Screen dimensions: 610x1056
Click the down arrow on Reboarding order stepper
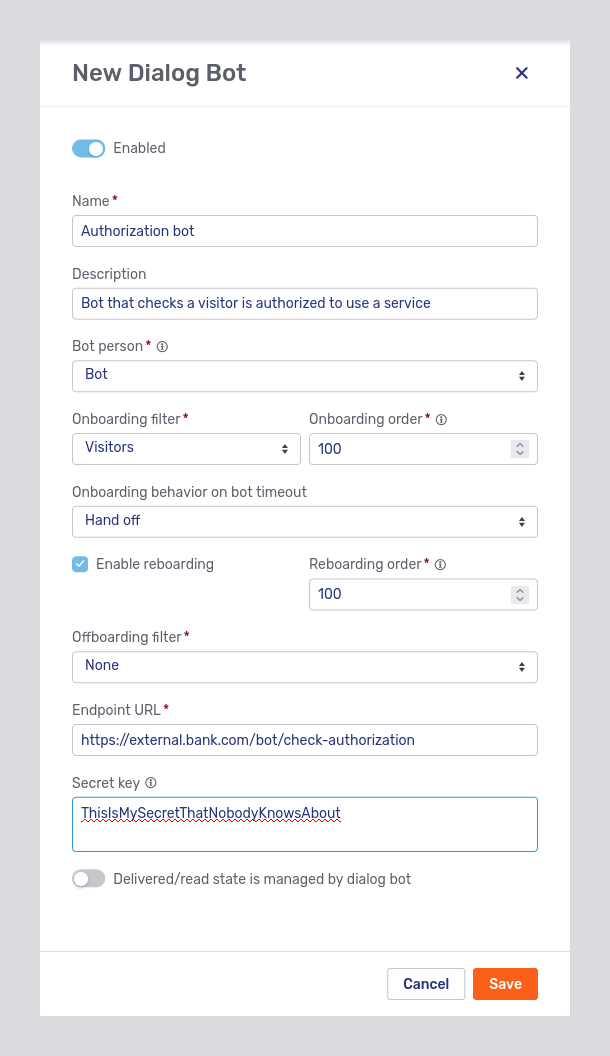(x=520, y=599)
